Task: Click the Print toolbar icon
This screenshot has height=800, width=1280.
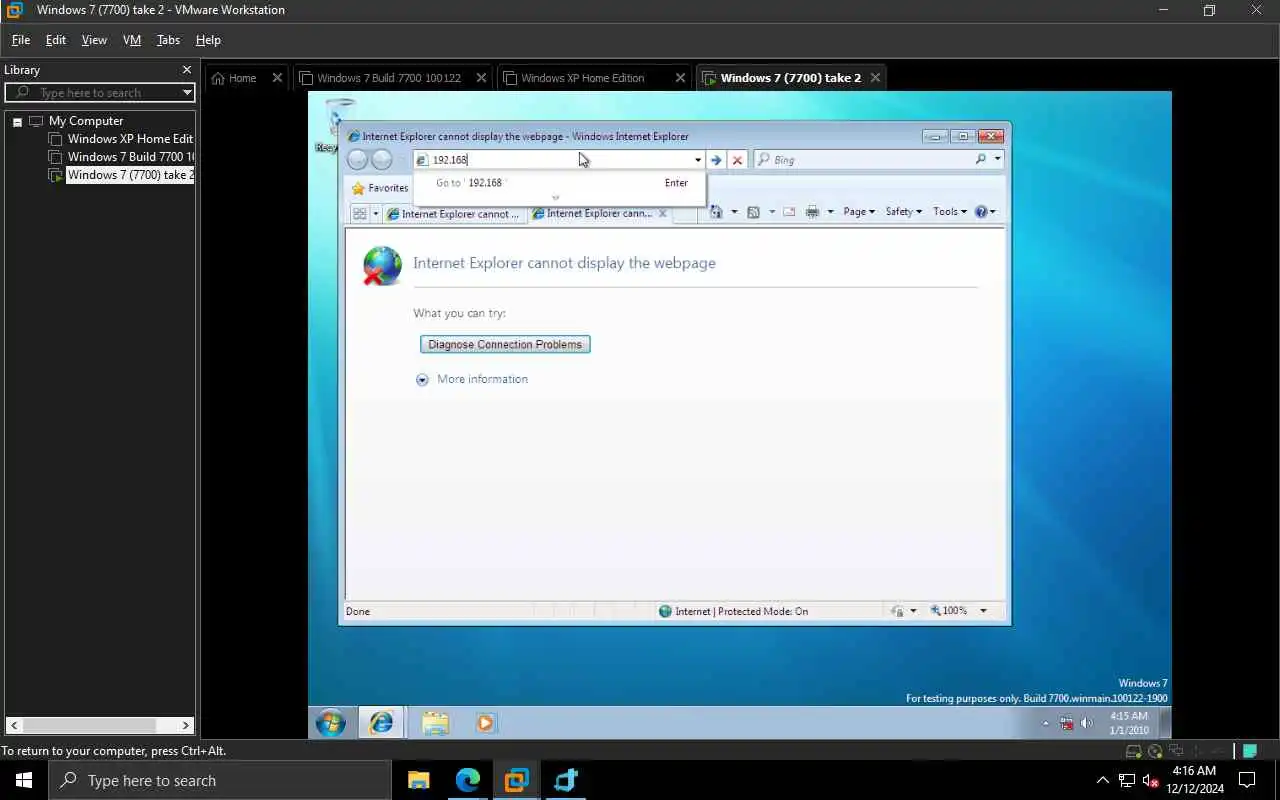Action: (x=812, y=212)
